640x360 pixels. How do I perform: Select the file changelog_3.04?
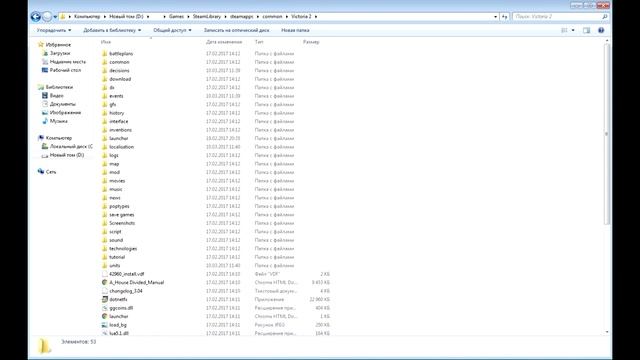pos(126,291)
